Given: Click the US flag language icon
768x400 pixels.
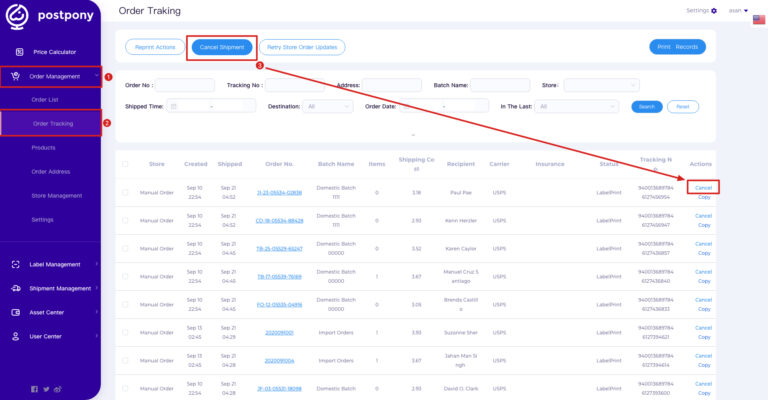Looking at the screenshot, I should [757, 18].
